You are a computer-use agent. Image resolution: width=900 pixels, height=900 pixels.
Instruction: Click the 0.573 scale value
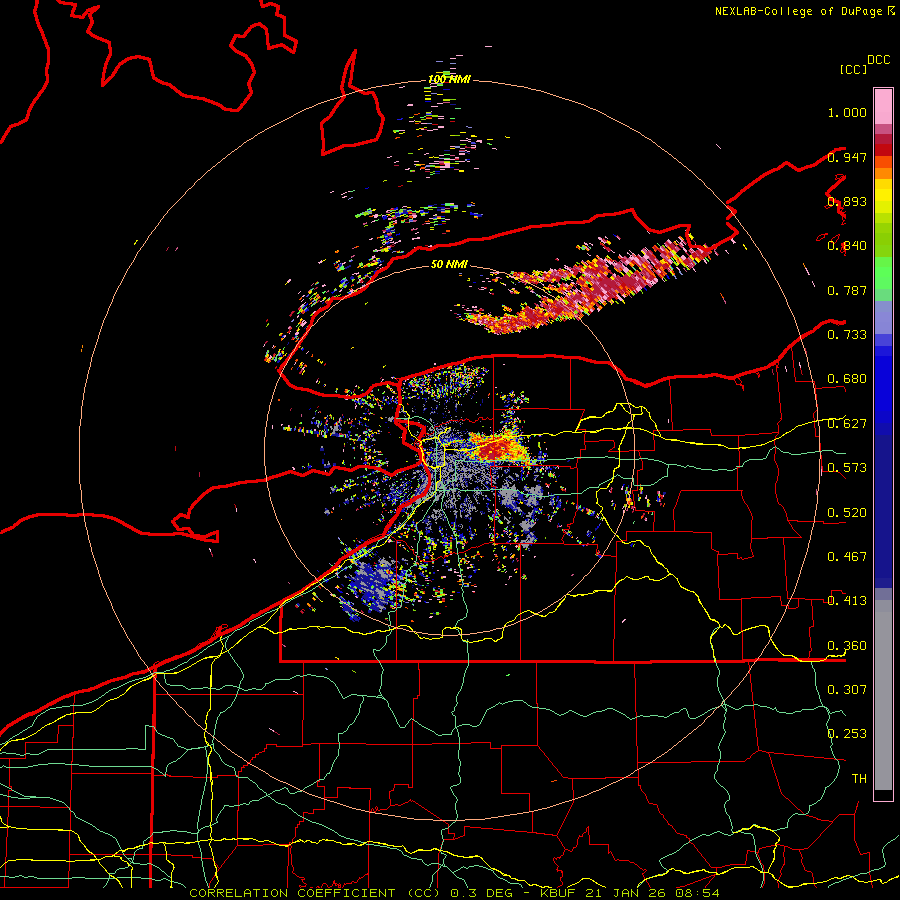847,468
